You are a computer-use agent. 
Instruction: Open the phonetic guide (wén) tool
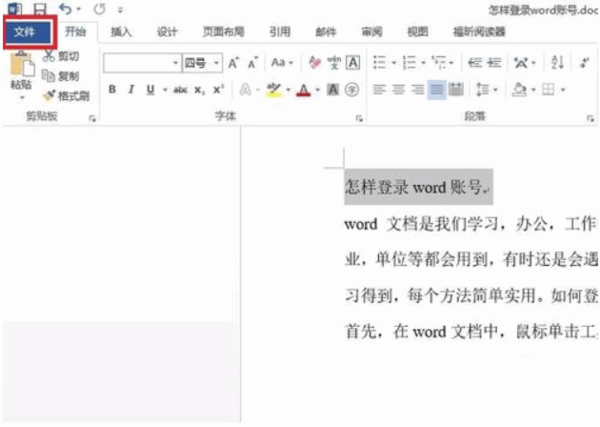334,62
